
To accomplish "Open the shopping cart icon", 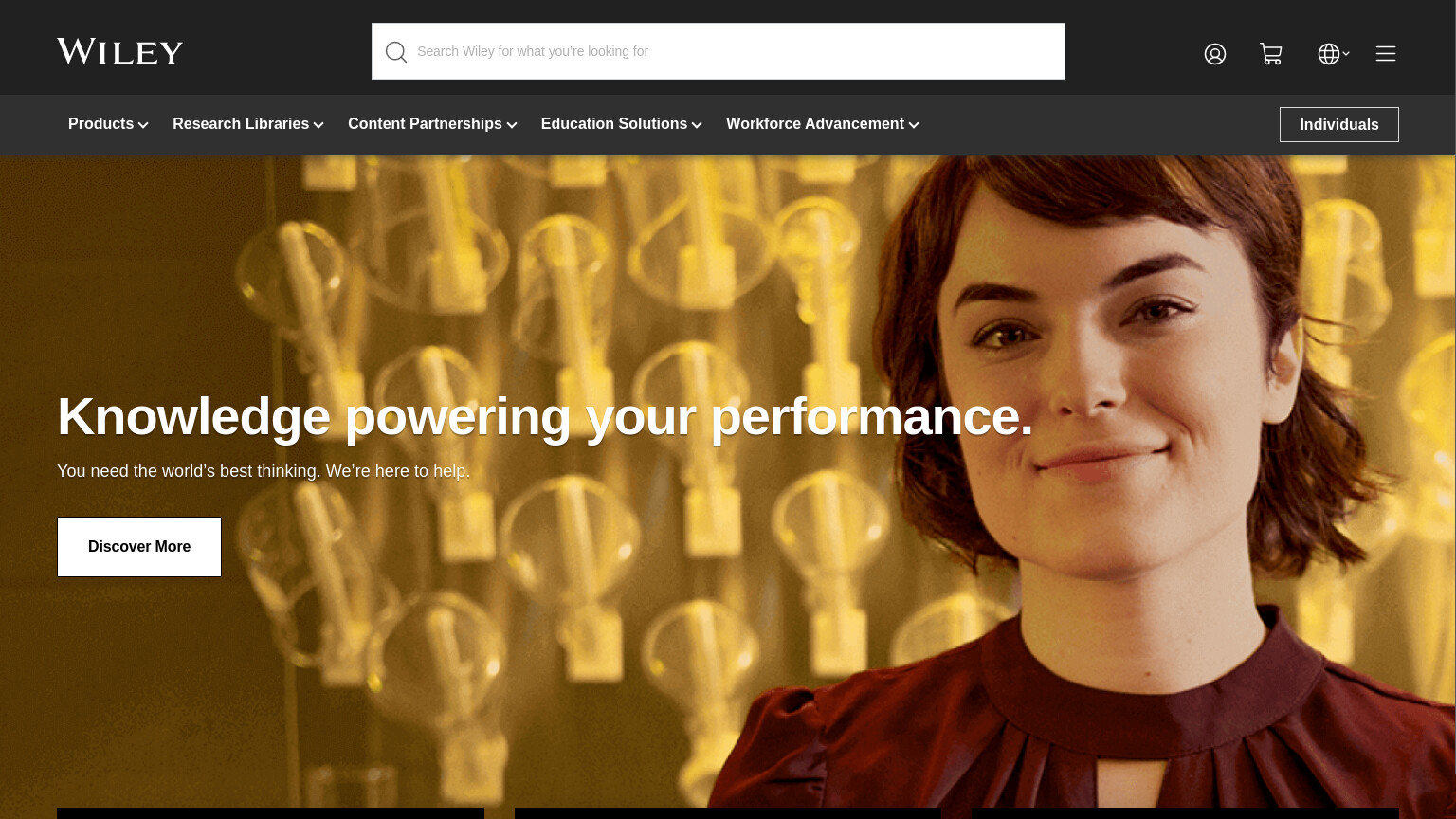I will (1271, 54).
